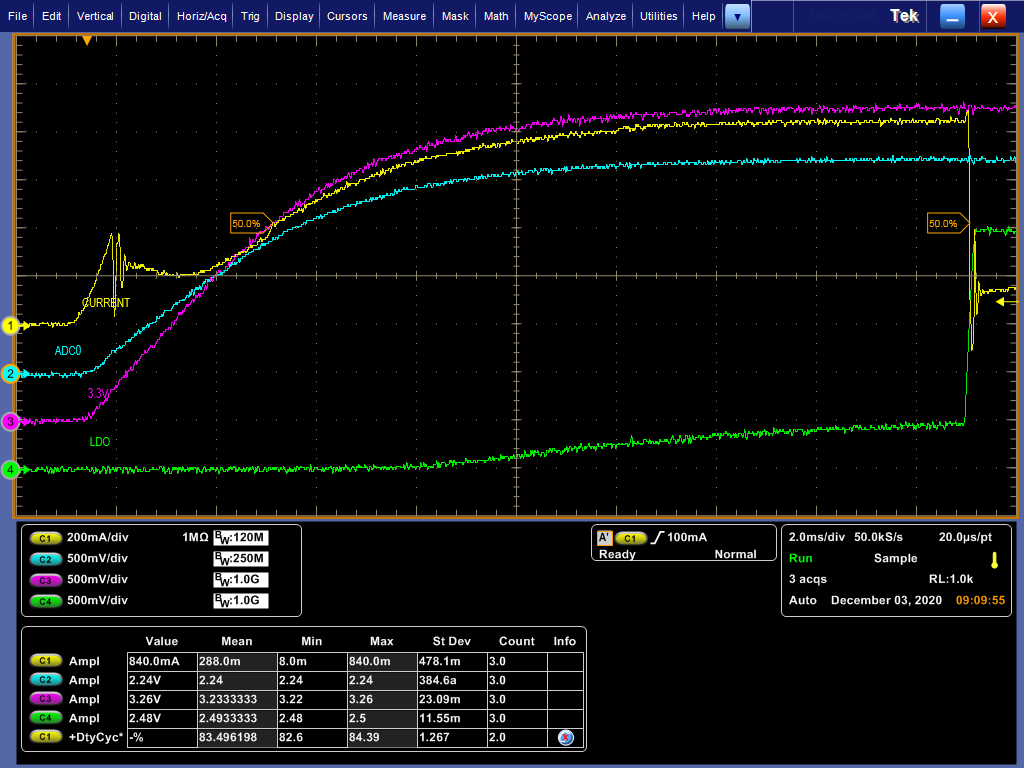Open the Horiz/Acq menu

(x=202, y=16)
